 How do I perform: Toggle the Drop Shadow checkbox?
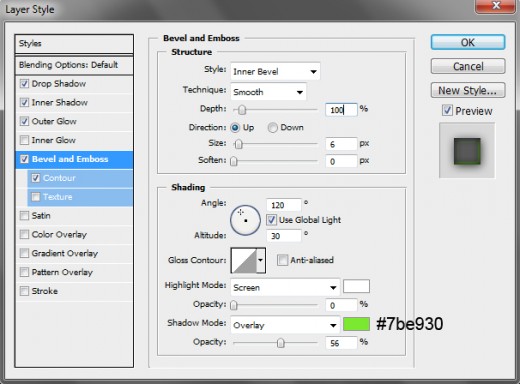(x=24, y=83)
